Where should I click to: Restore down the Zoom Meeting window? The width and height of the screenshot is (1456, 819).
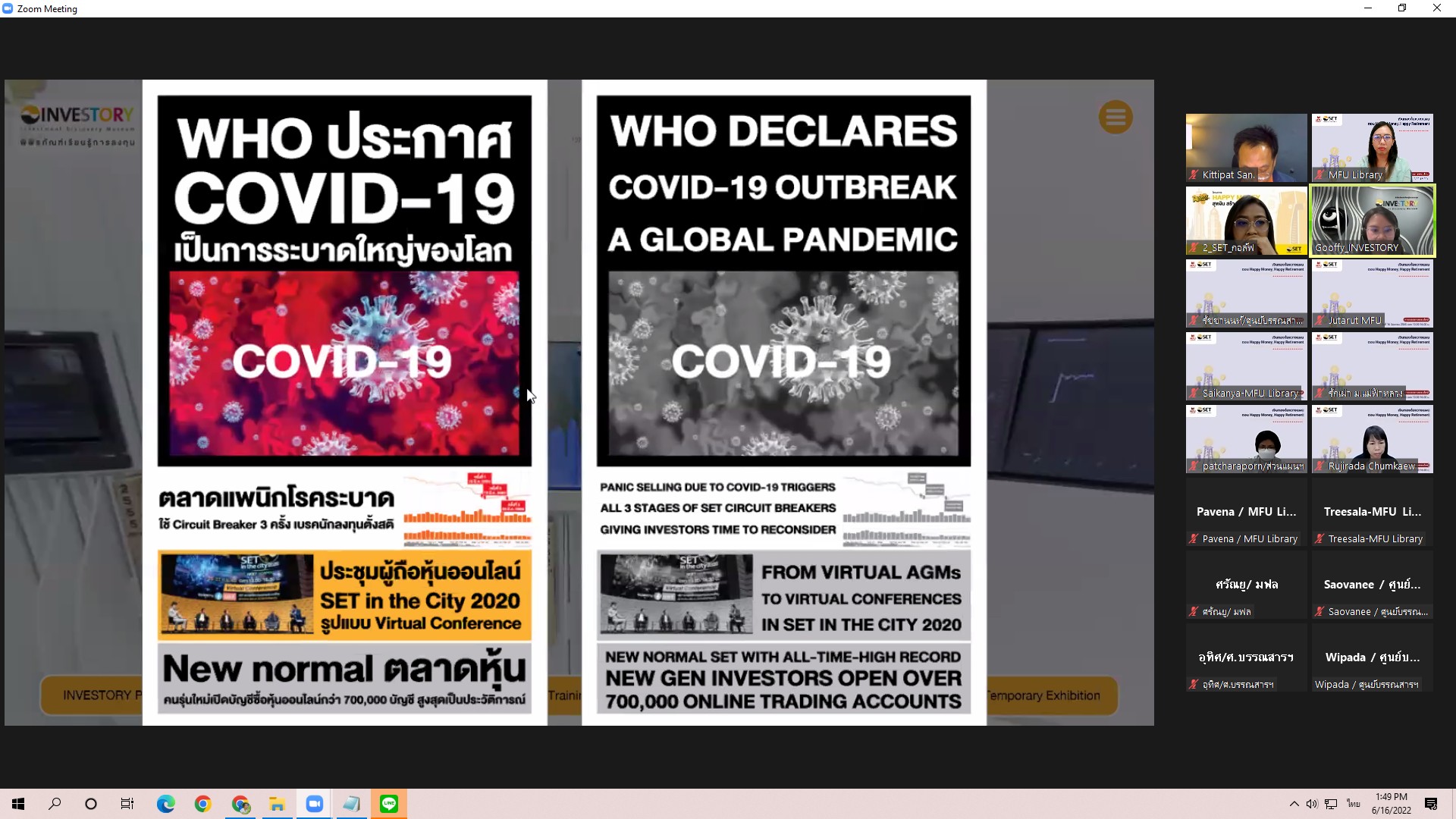coord(1402,8)
